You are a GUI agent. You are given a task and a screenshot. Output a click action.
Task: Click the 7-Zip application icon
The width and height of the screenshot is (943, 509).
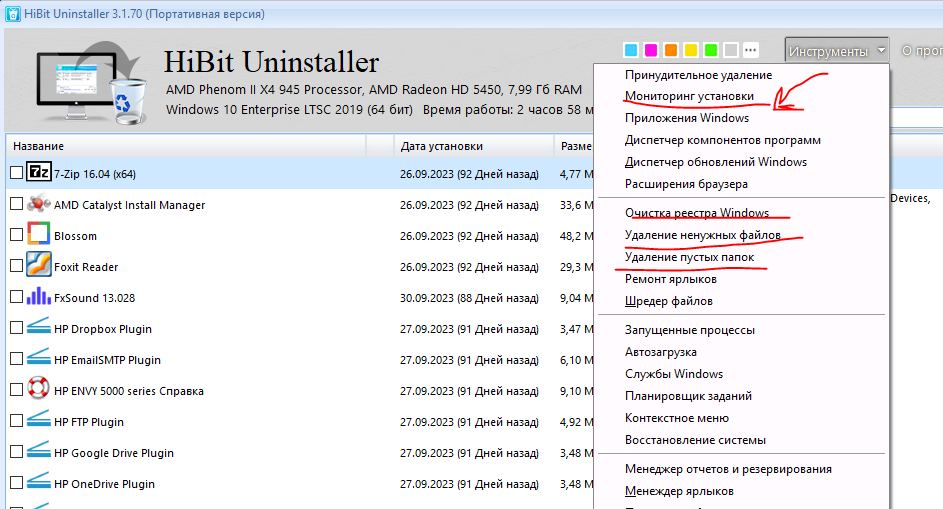click(x=38, y=173)
